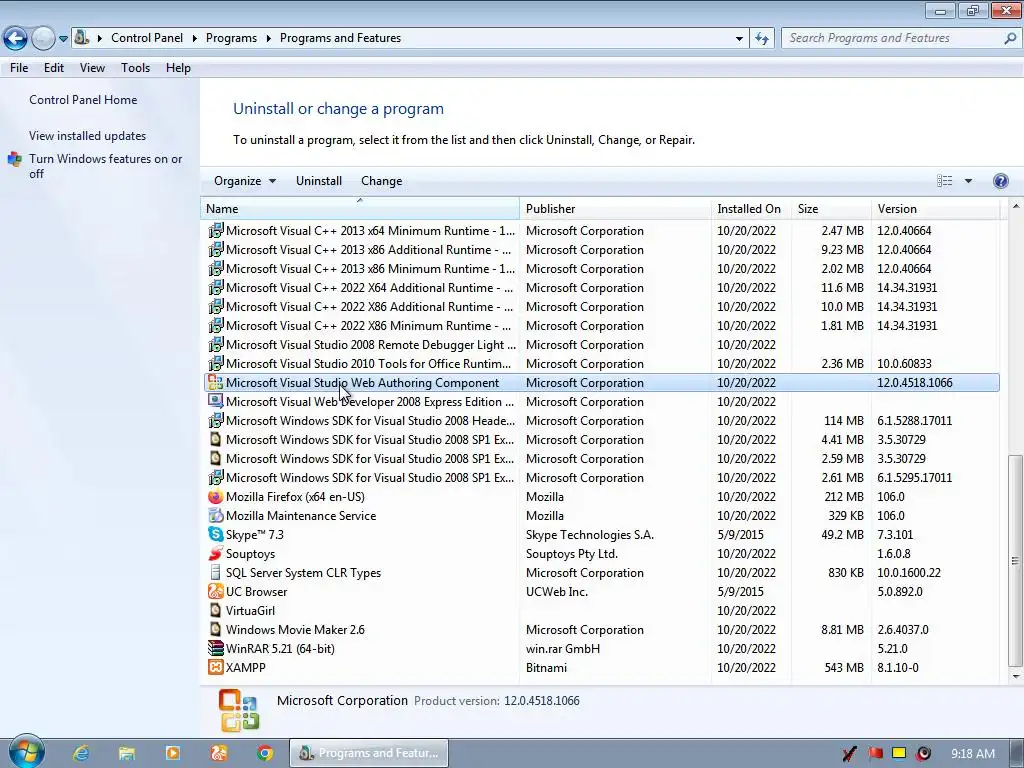Open the recent pages dropdown arrow

point(63,39)
